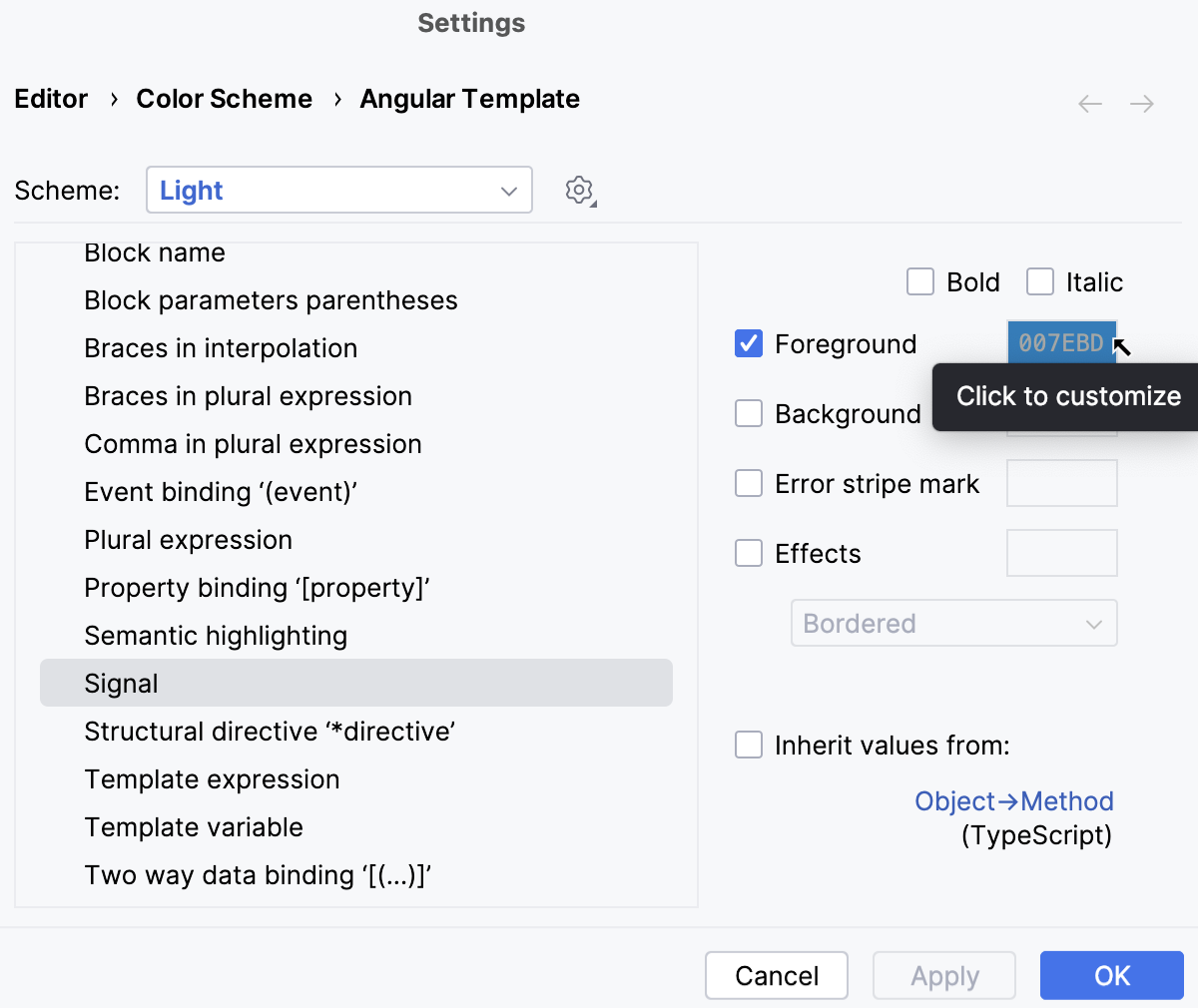Select Property binding '[property]' item
The image size is (1198, 1008).
click(x=257, y=588)
